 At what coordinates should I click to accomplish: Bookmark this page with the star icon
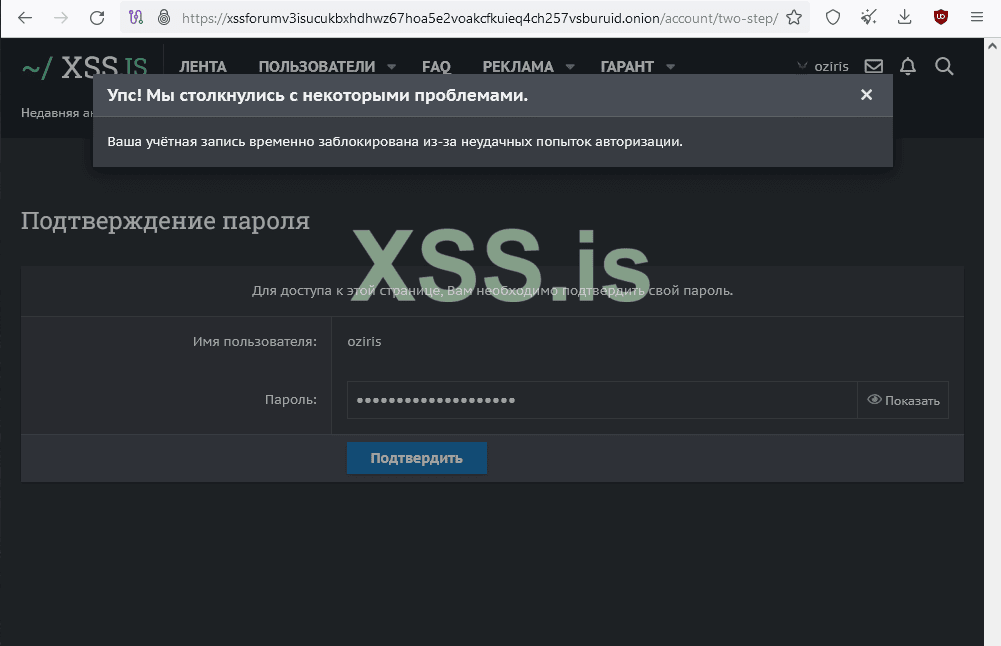(794, 18)
